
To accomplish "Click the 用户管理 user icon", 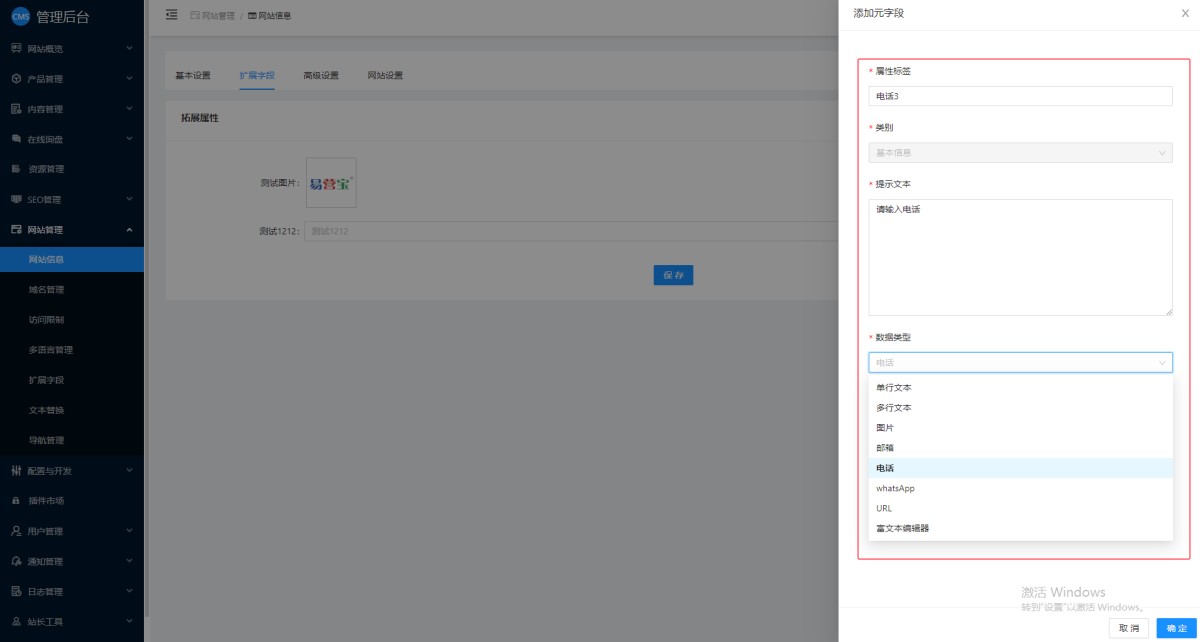I will (16, 531).
